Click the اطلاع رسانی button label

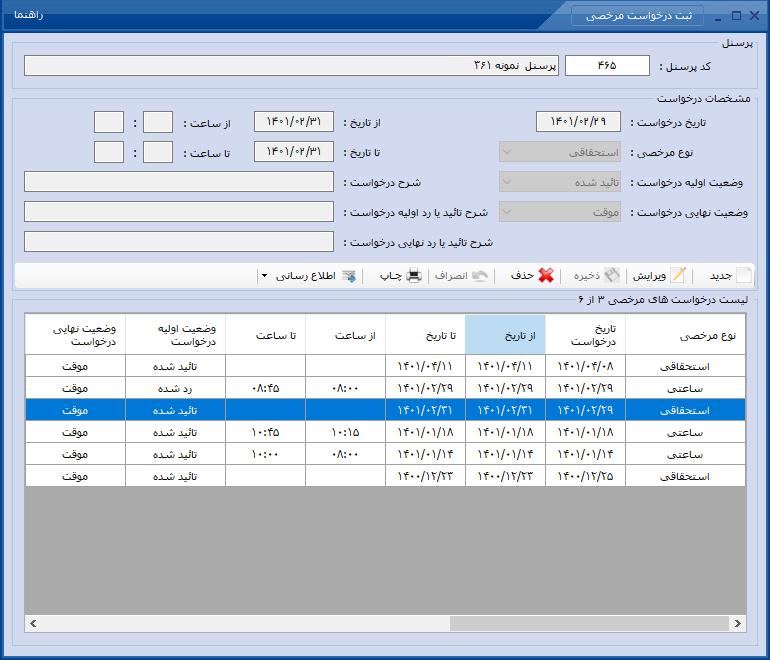pos(305,276)
